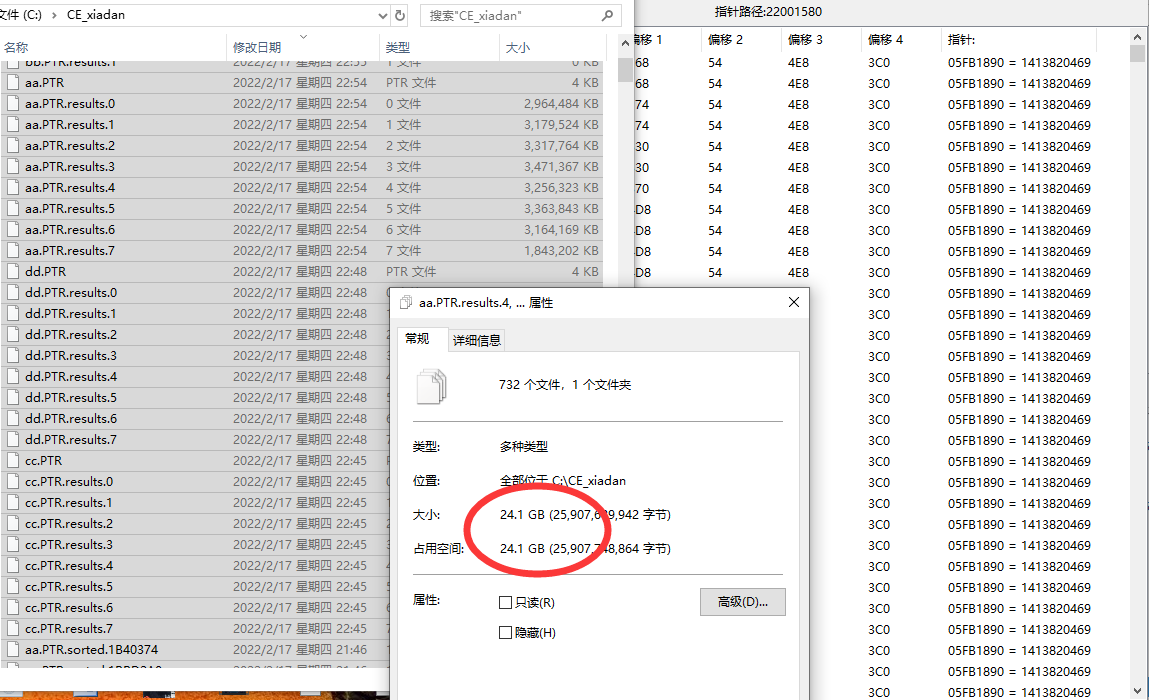Click the file icon next to dd.PTR
The width and height of the screenshot is (1149, 700).
(13, 271)
